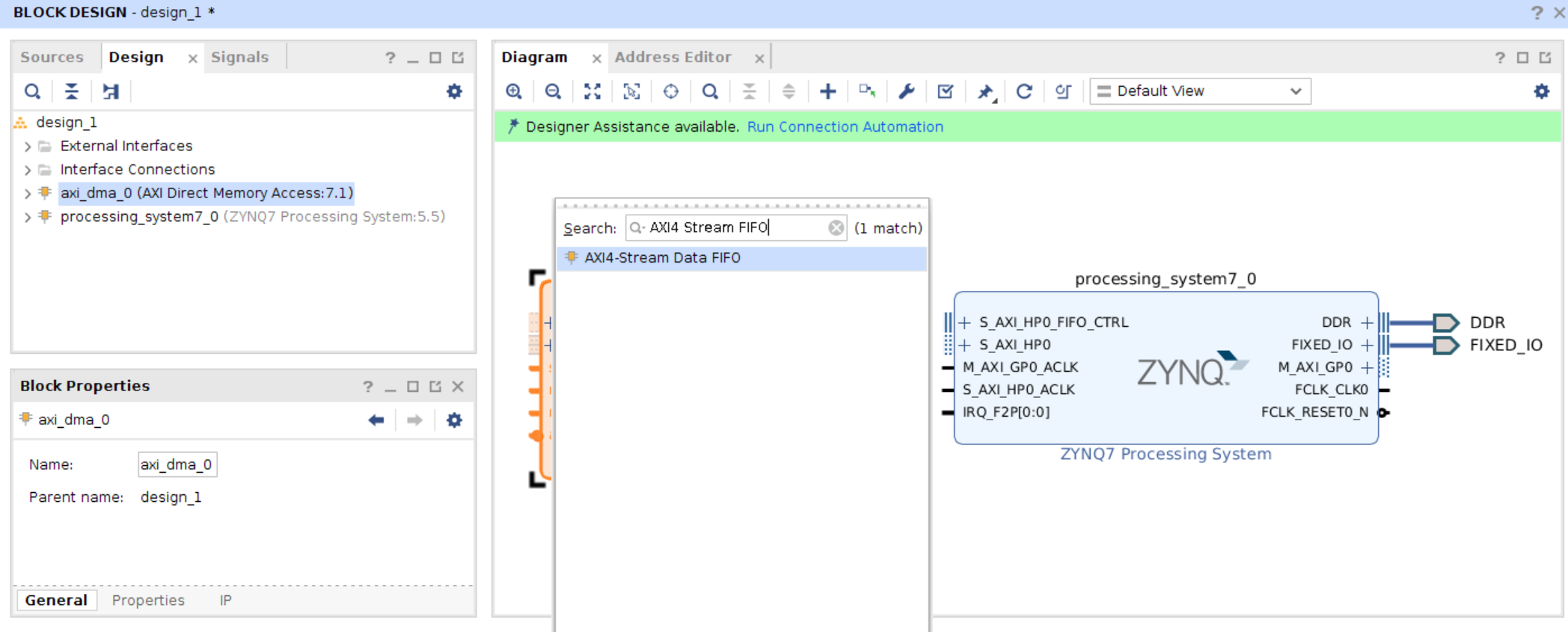Open Design panel settings gear
Viewport: 1568px width, 632px height.
tap(454, 91)
